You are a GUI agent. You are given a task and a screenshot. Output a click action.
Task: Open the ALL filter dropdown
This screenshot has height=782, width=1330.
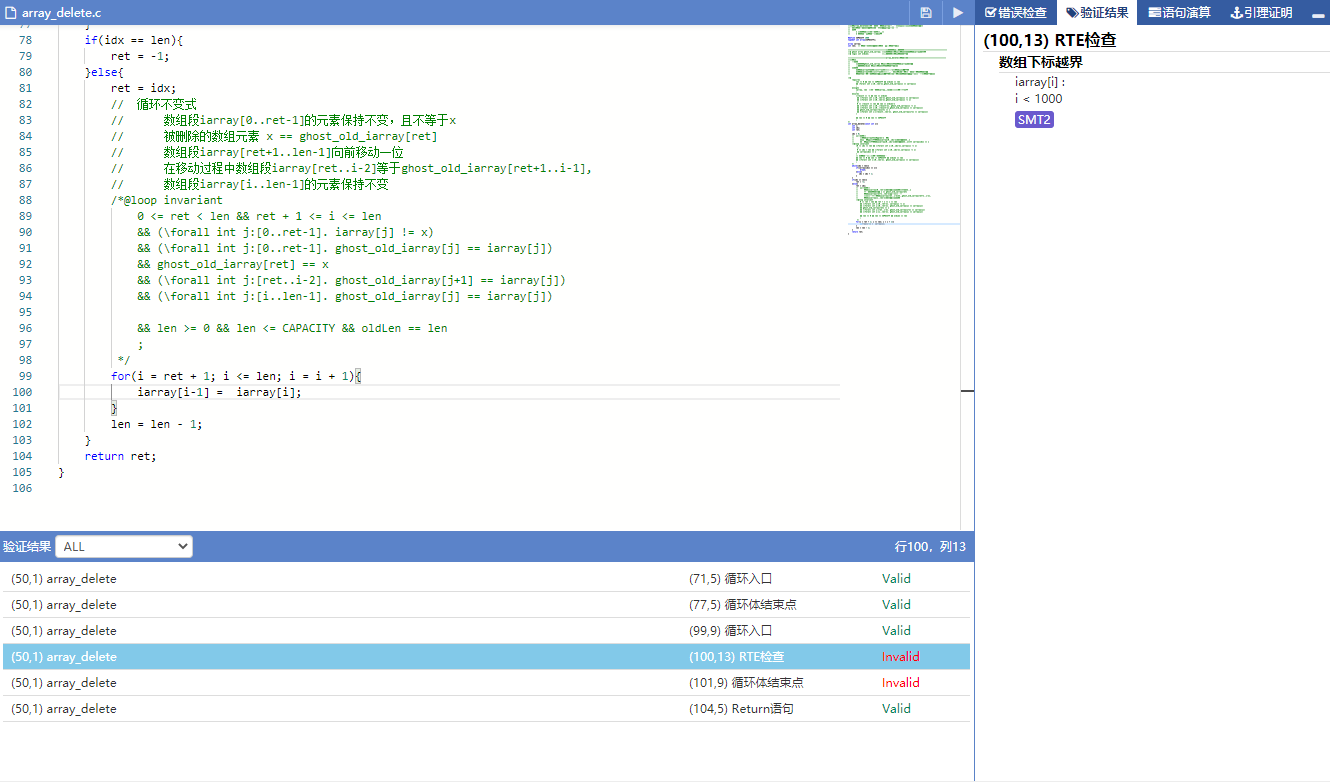(124, 547)
